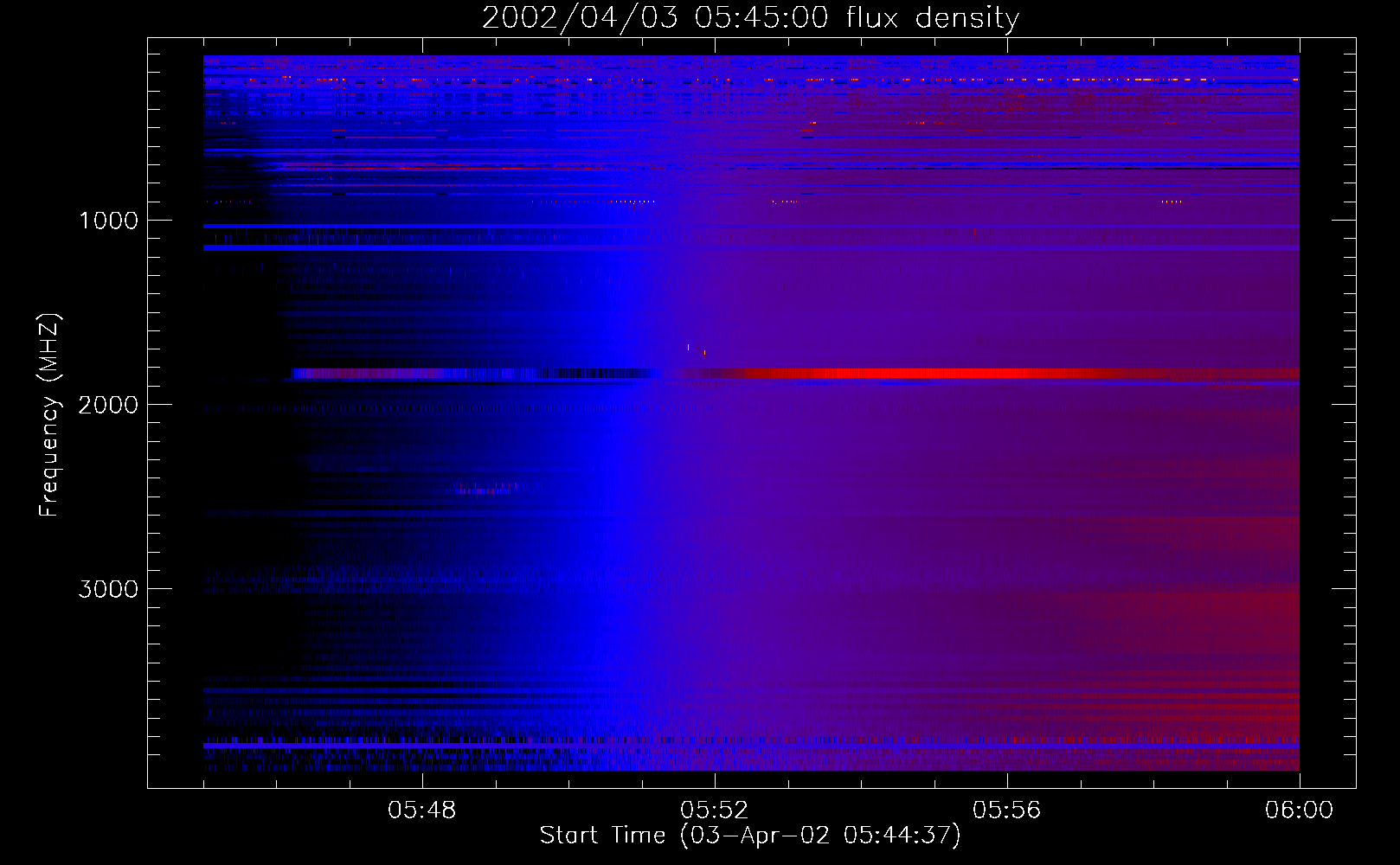The width and height of the screenshot is (1400, 865).
Task: Click the 1000 frequency tick label
Action: pos(108,221)
